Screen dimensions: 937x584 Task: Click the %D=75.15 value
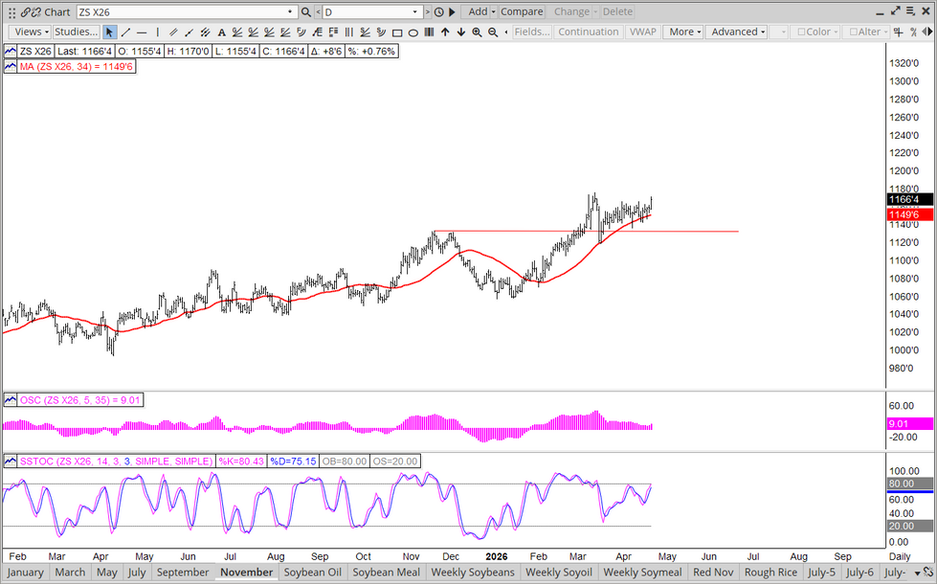pyautogui.click(x=293, y=461)
